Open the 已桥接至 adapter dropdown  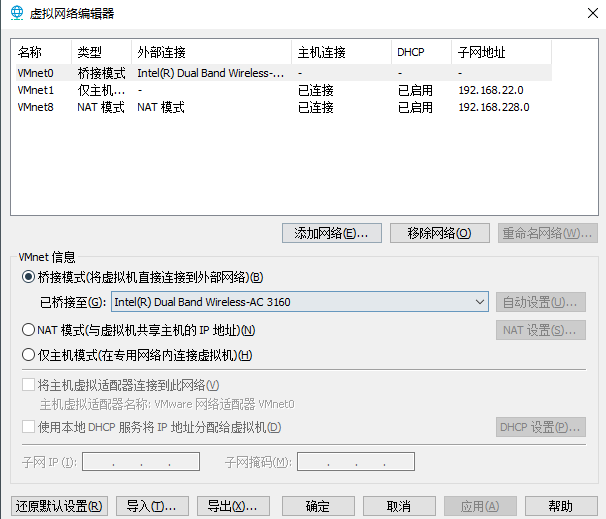pyautogui.click(x=300, y=302)
